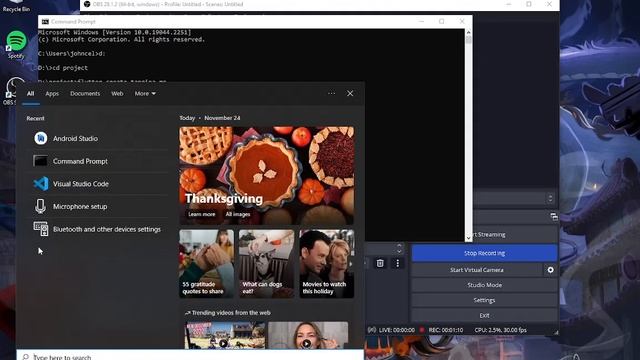The image size is (640, 360).
Task: Play the first trending video thumbnail
Action: pyautogui.click(x=225, y=335)
